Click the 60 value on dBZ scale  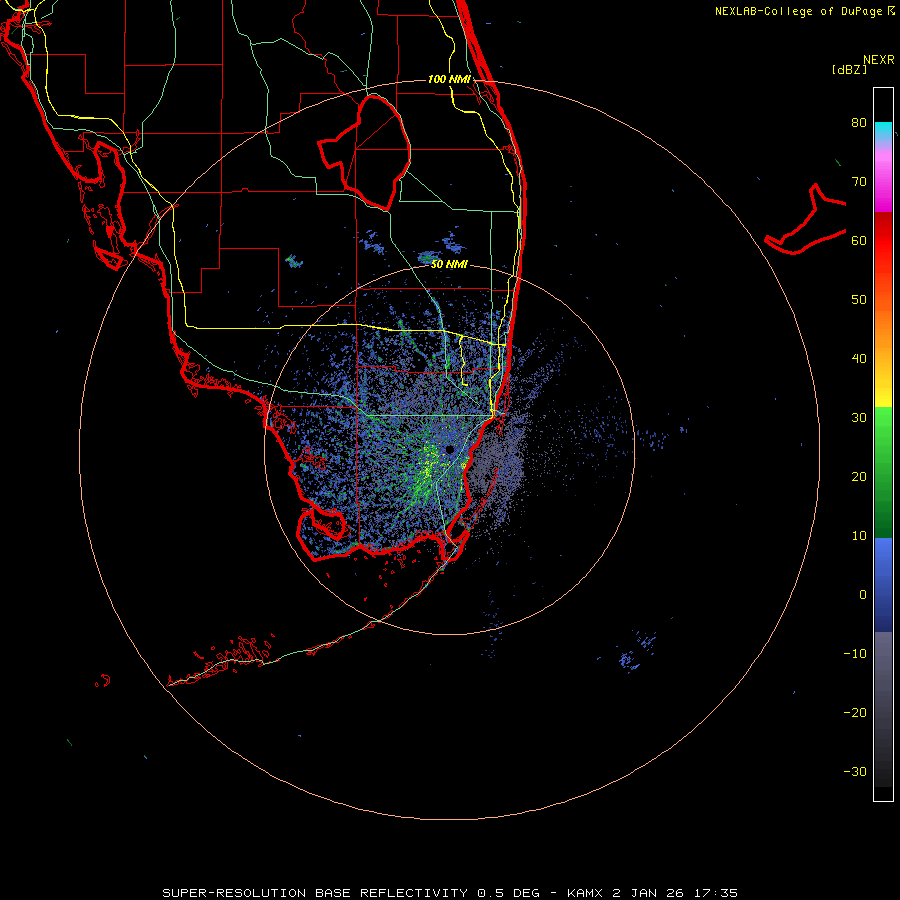click(859, 240)
